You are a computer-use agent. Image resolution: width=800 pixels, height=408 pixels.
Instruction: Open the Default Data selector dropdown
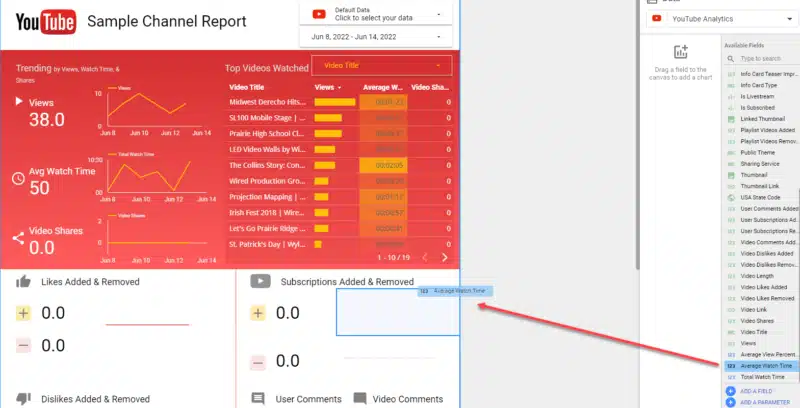(x=376, y=14)
